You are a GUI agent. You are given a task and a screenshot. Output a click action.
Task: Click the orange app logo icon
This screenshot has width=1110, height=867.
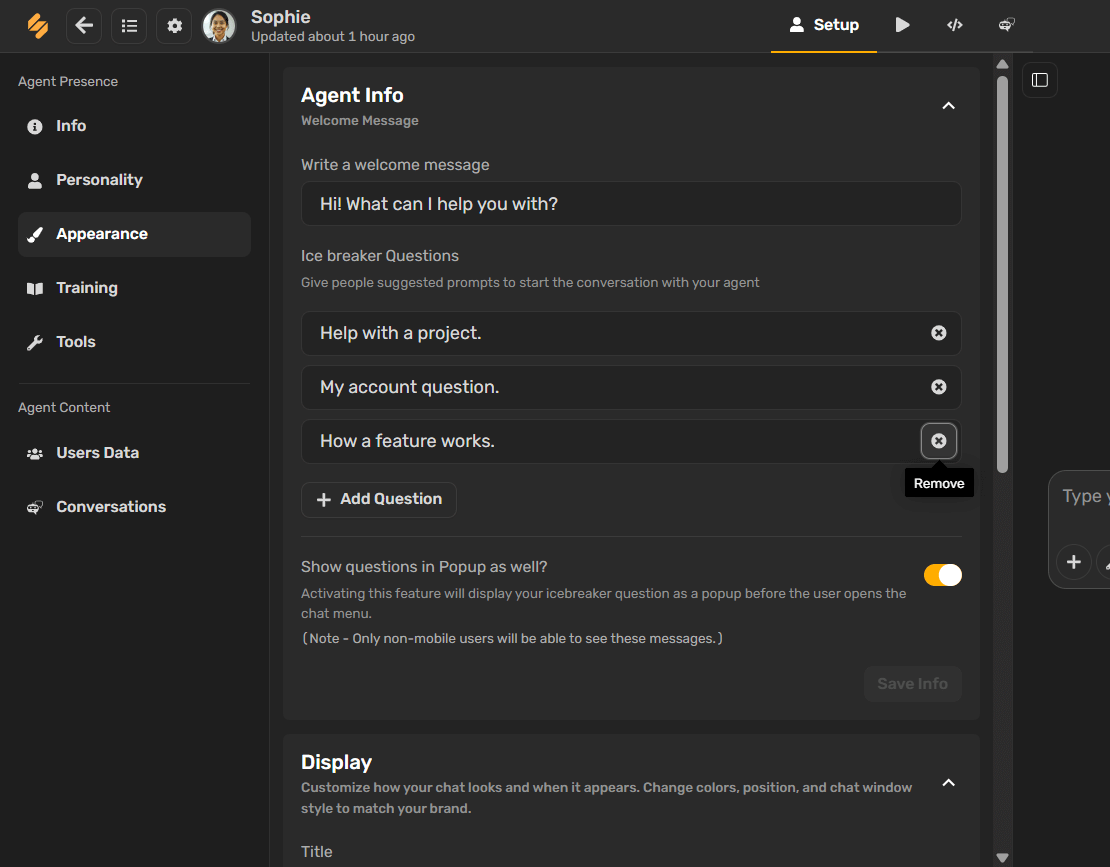38,26
